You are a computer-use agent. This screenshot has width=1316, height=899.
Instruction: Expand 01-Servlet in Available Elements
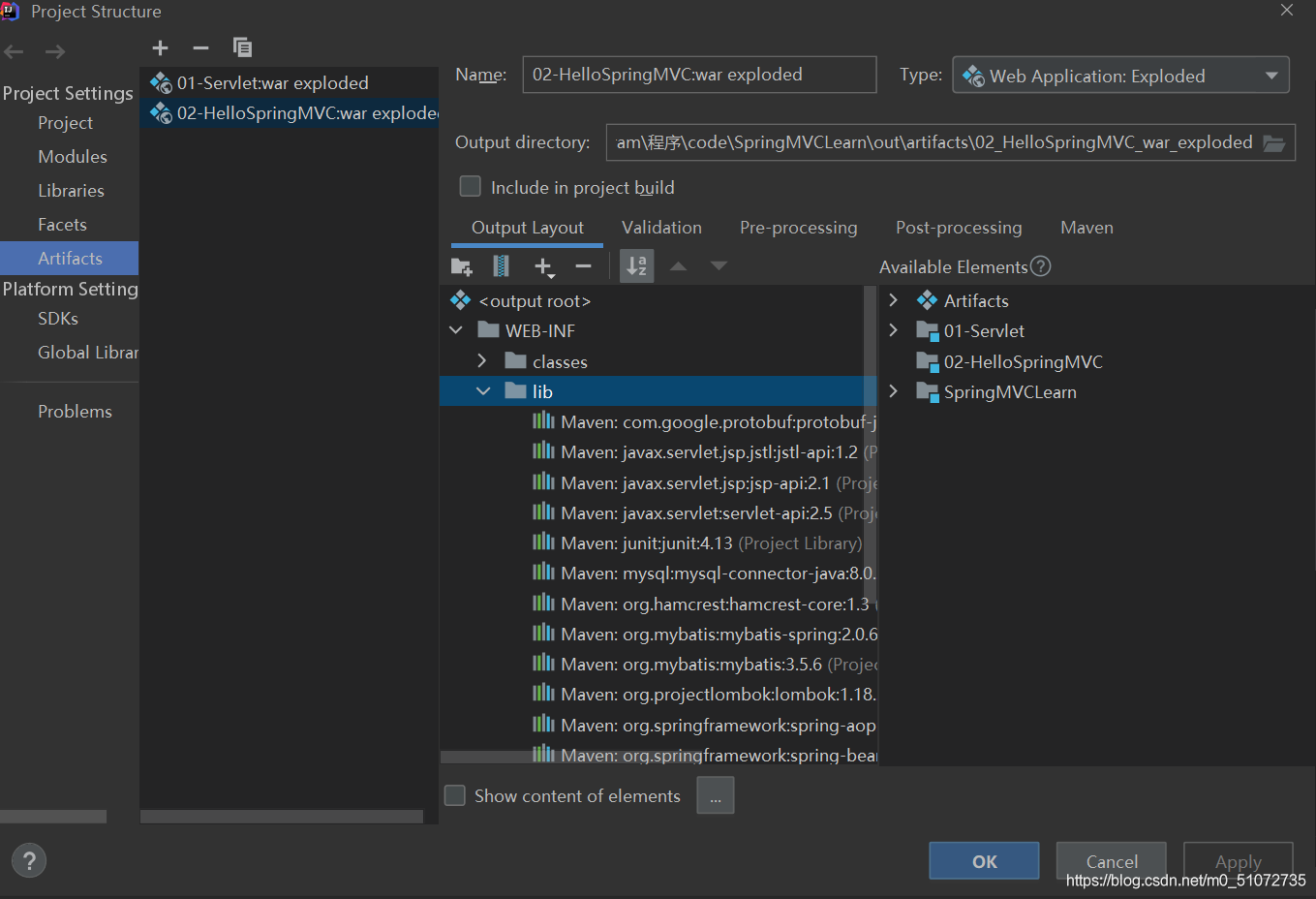893,330
